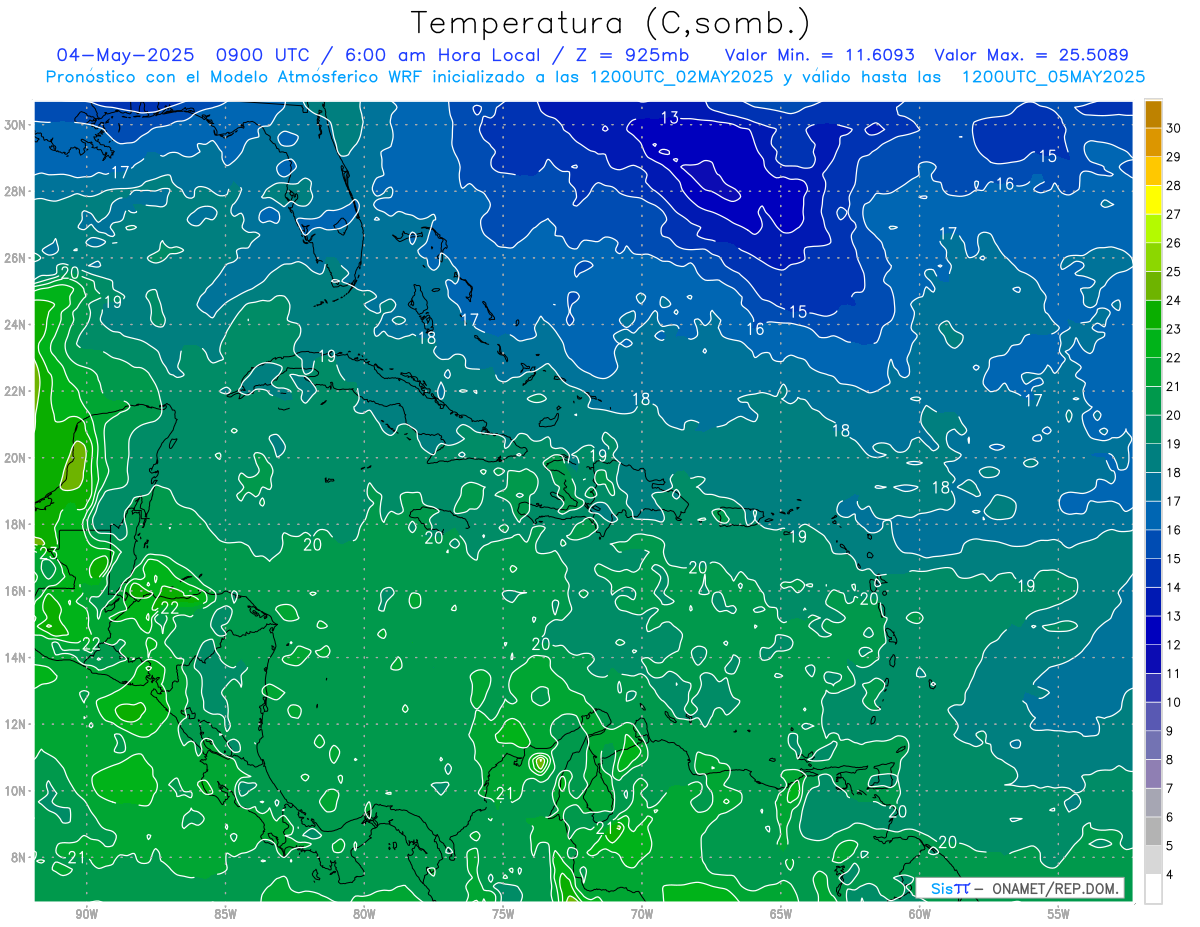Viewport: 1200px width, 927px height.
Task: Click the '26N' latitude axis label
Action: point(16,258)
